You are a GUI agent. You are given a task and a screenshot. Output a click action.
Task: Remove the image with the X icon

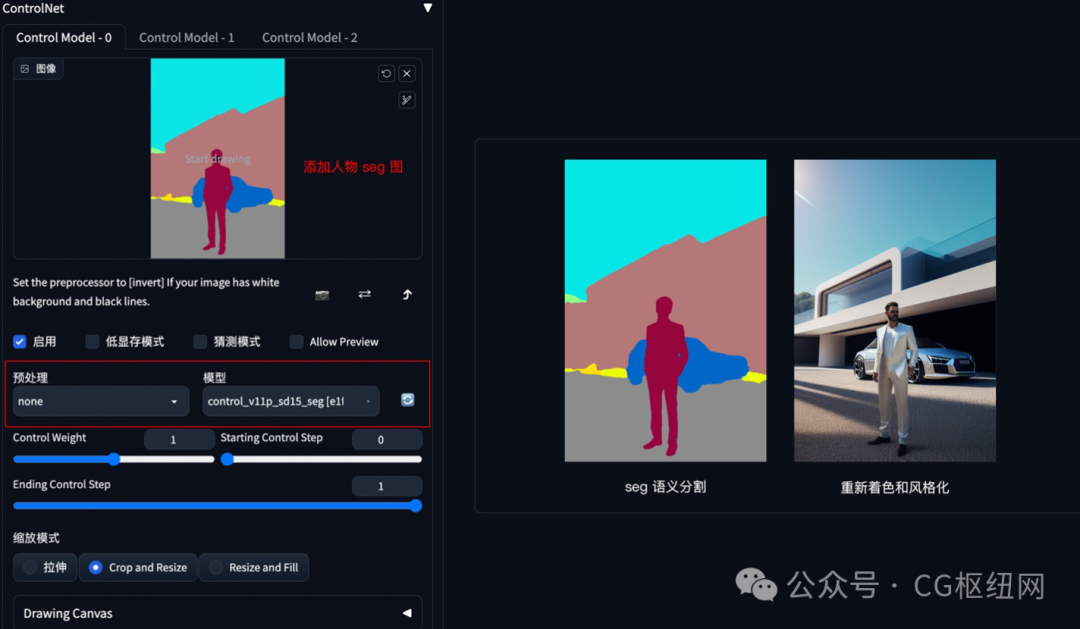pos(407,73)
